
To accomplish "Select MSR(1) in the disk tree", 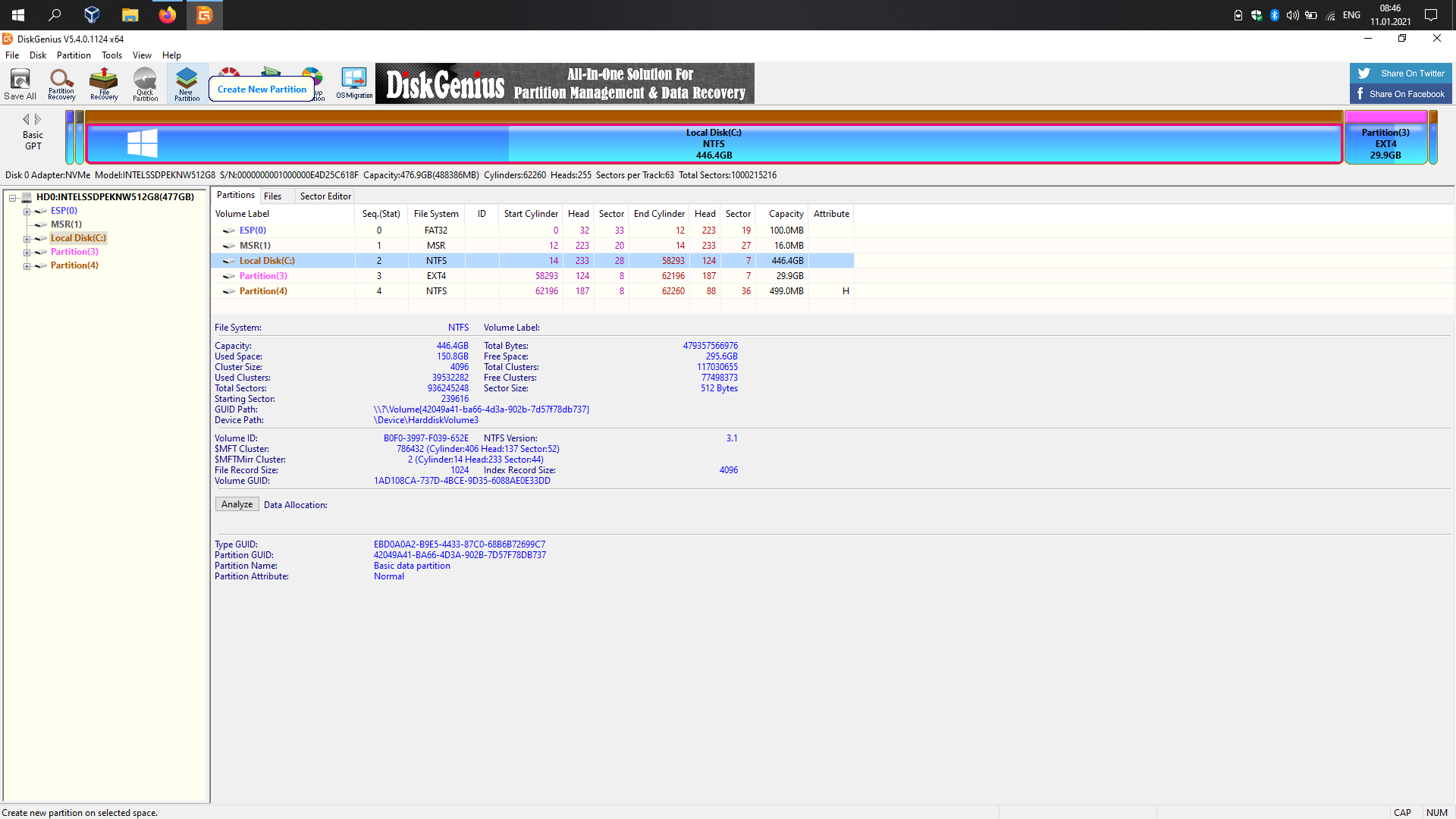I will coord(66,224).
